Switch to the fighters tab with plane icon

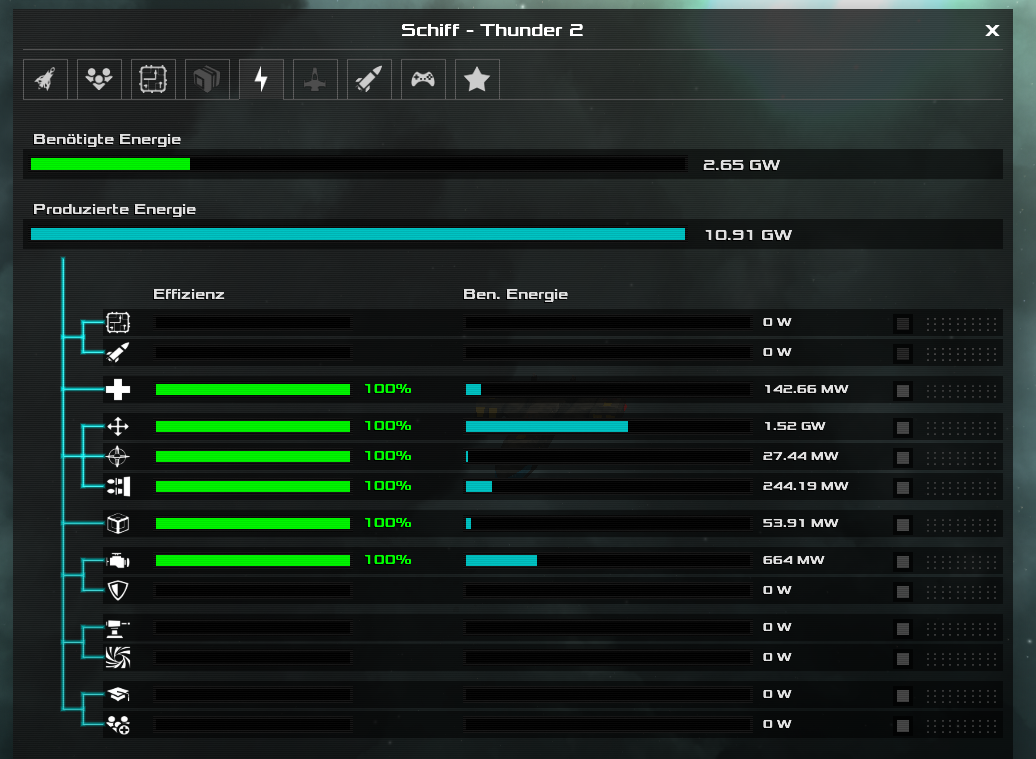point(315,79)
